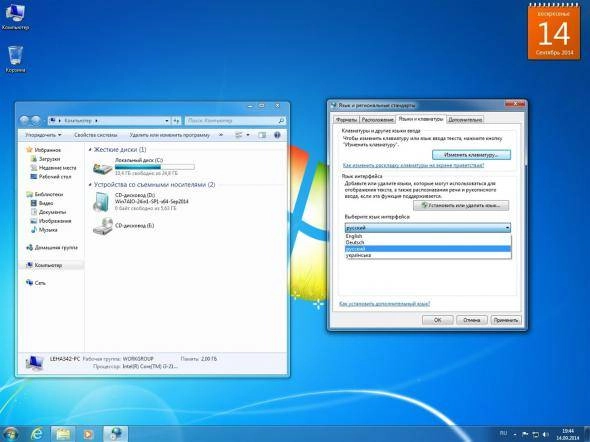Open Windows Explorer taskbar button

point(63,434)
